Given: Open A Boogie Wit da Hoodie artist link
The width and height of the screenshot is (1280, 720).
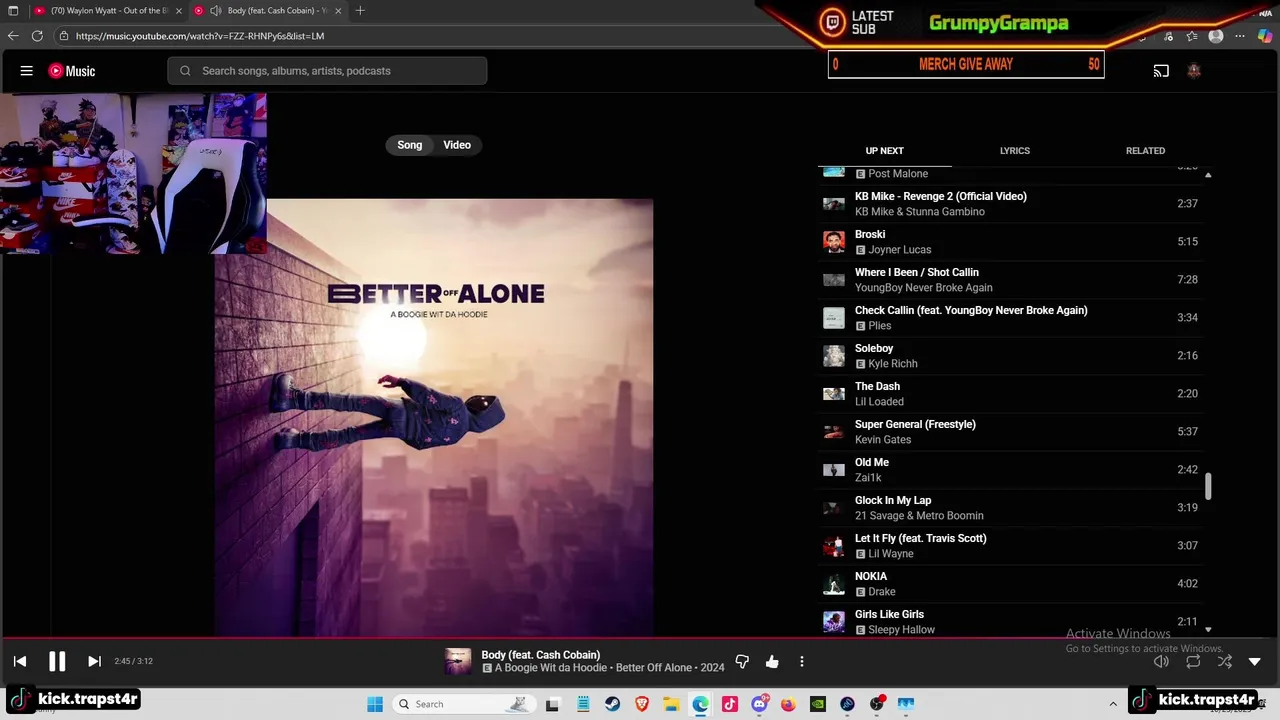Looking at the screenshot, I should tap(551, 668).
